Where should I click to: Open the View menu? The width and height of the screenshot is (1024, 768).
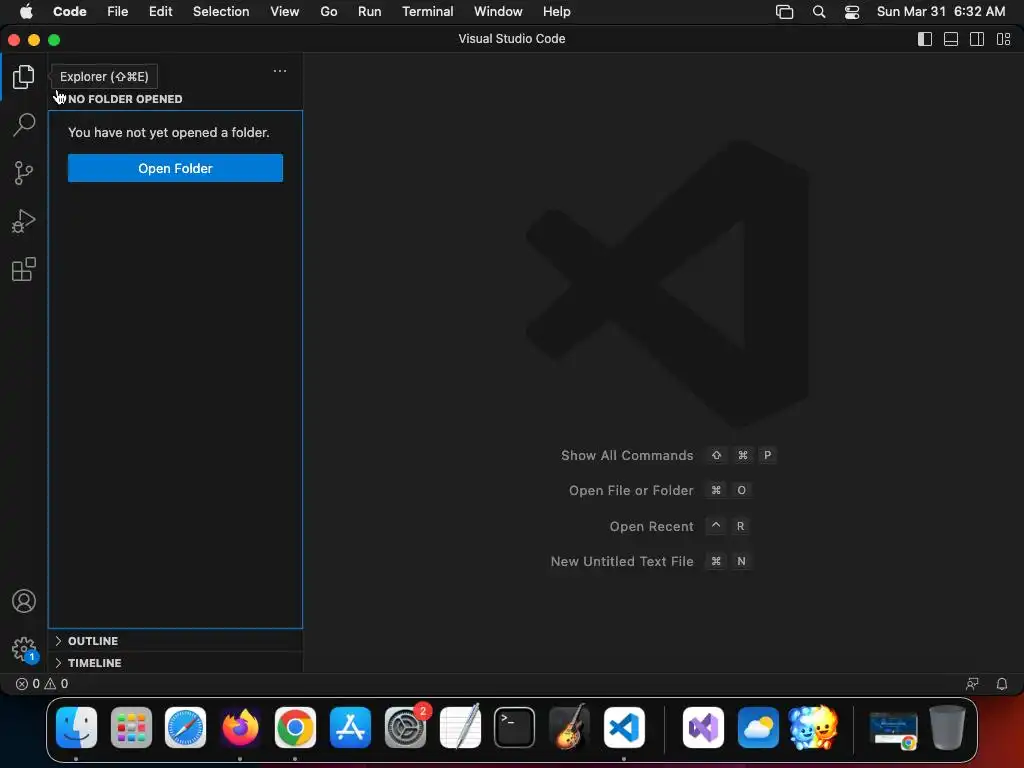click(285, 12)
